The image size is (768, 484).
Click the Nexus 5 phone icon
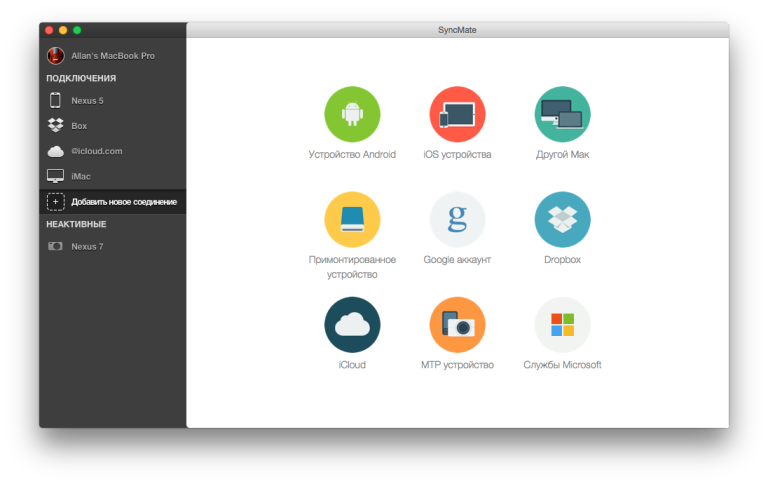pyautogui.click(x=55, y=100)
